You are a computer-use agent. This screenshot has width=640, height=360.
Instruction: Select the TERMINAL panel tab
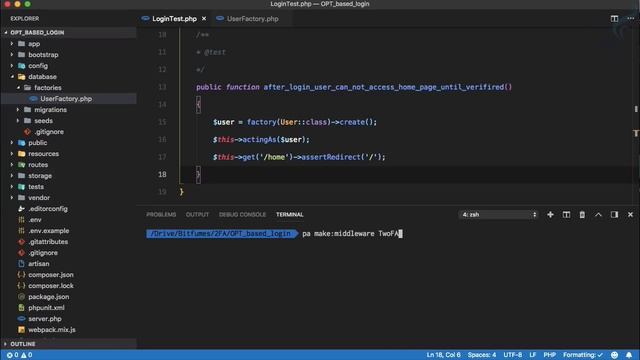click(289, 215)
